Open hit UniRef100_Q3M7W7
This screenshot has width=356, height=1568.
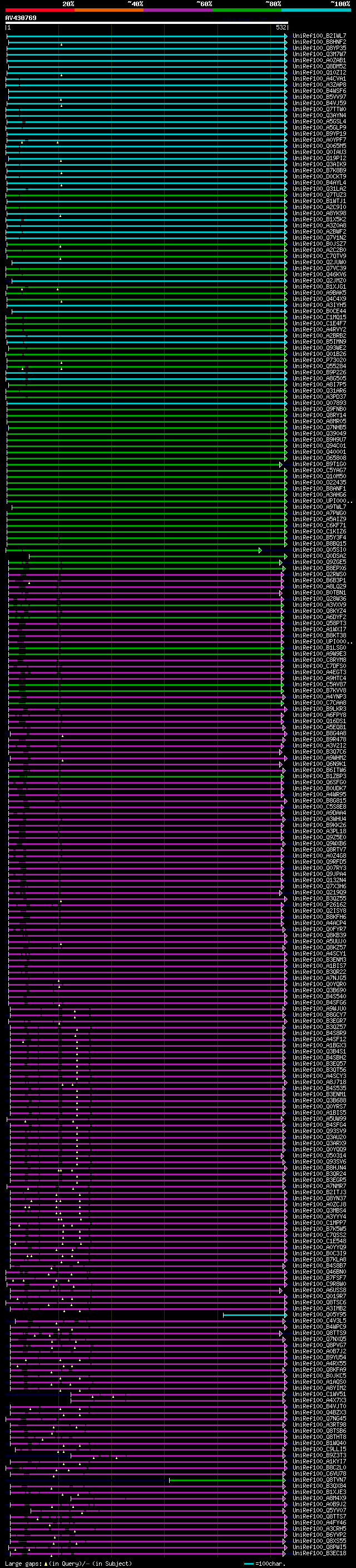pos(319,54)
